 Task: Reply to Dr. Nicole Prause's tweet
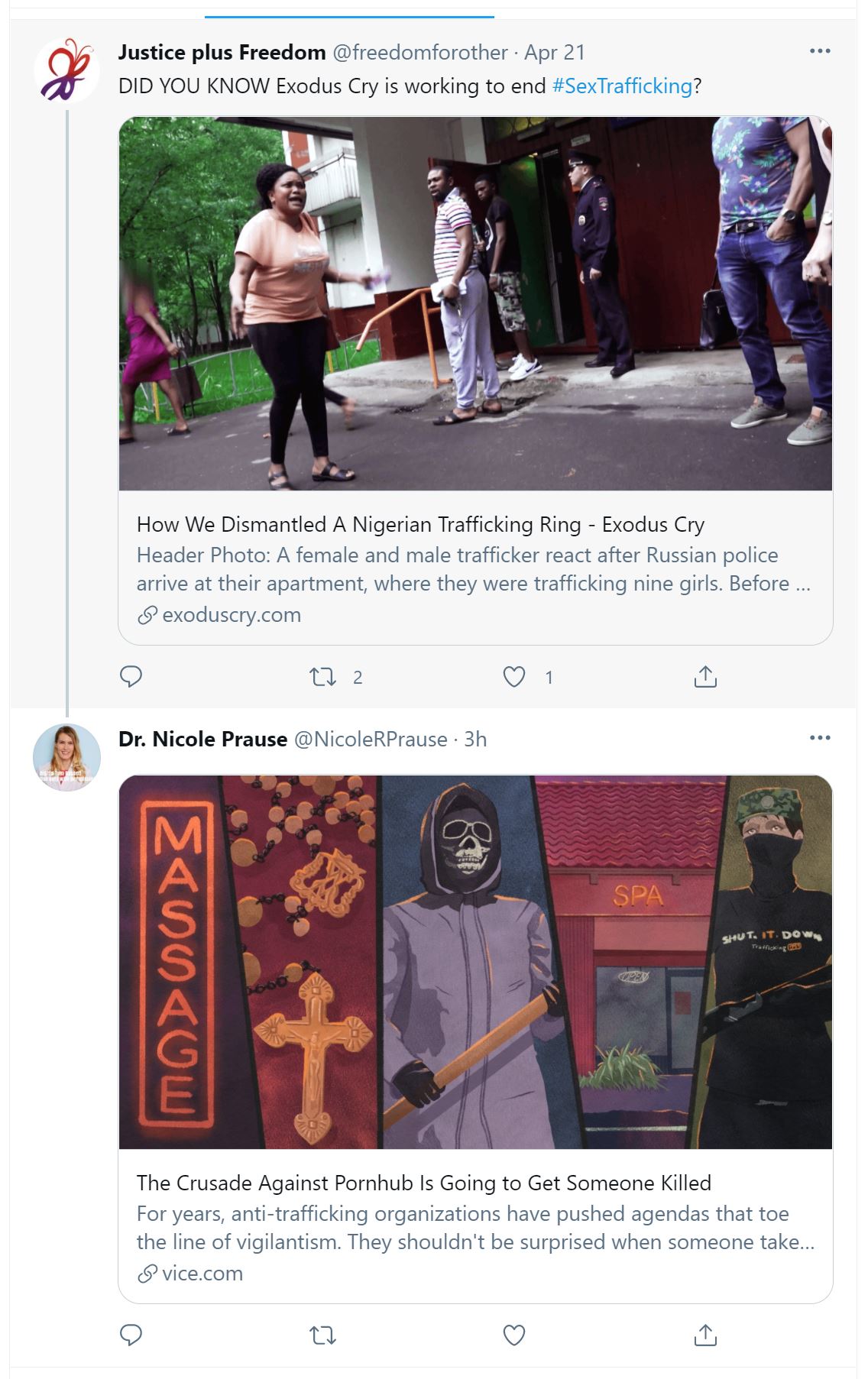click(x=131, y=1335)
